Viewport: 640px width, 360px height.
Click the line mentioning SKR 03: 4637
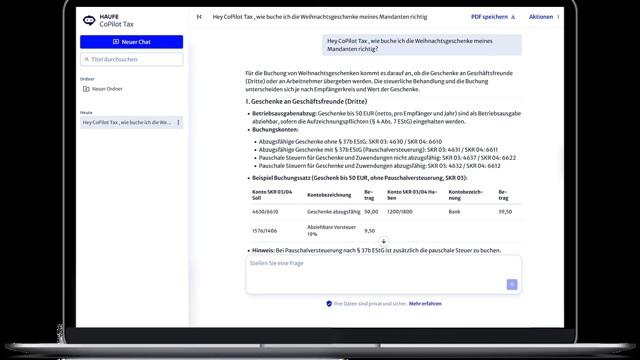click(387, 158)
